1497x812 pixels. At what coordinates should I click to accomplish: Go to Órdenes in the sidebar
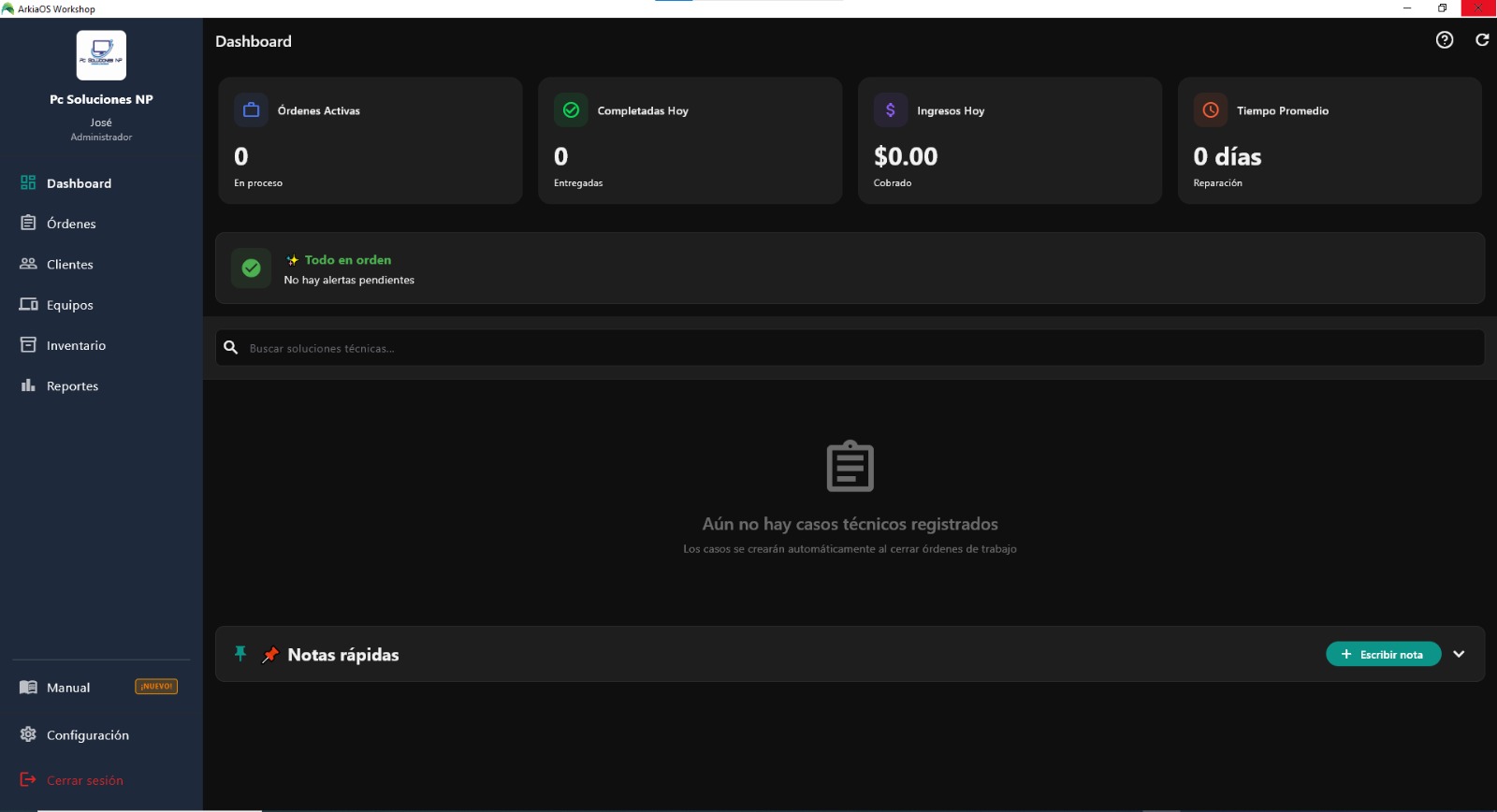[x=71, y=224]
